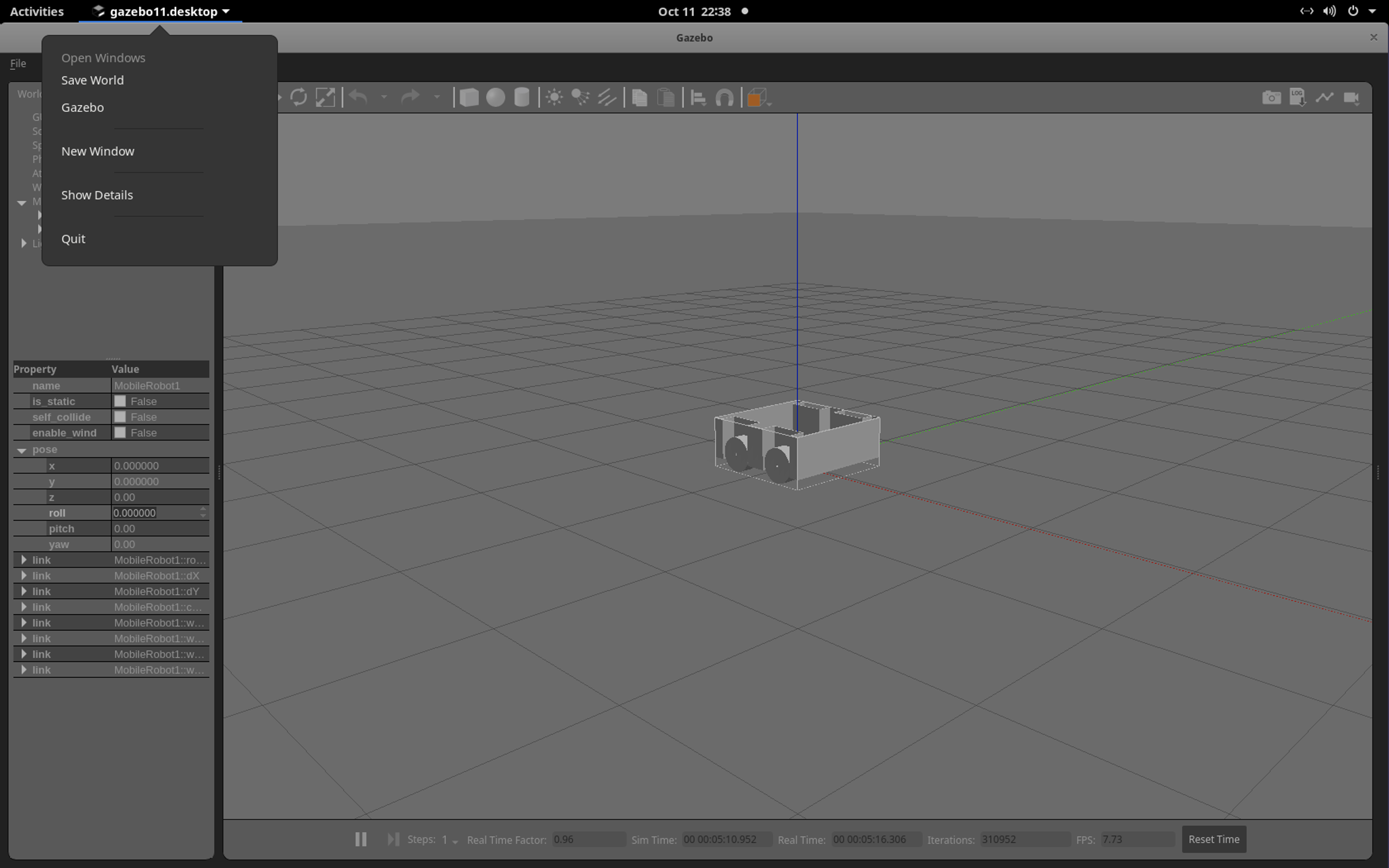Collapse the pose section
The width and height of the screenshot is (1389, 868).
coord(22,450)
